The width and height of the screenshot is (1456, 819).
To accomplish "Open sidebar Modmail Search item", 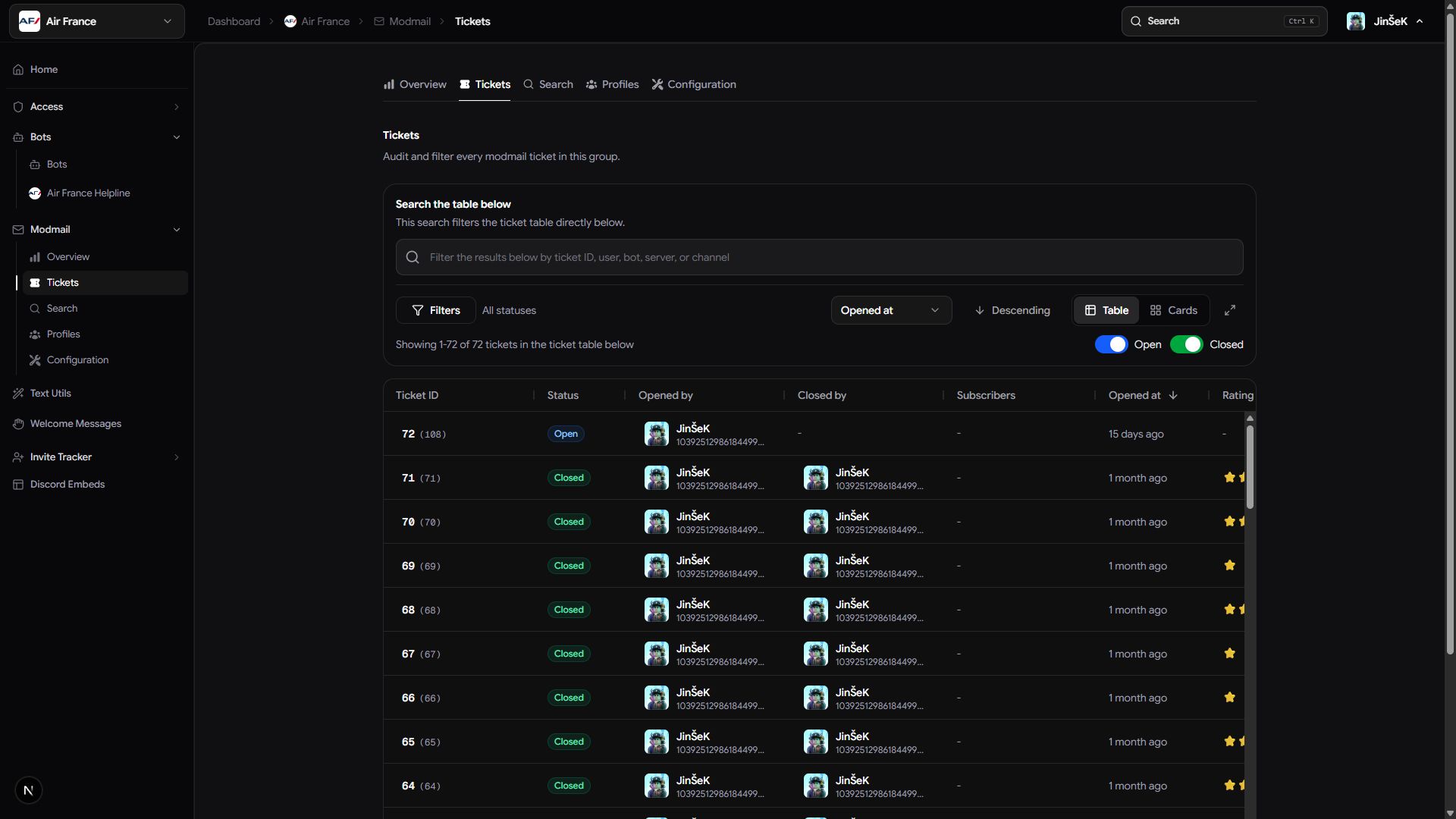I will coord(105,309).
